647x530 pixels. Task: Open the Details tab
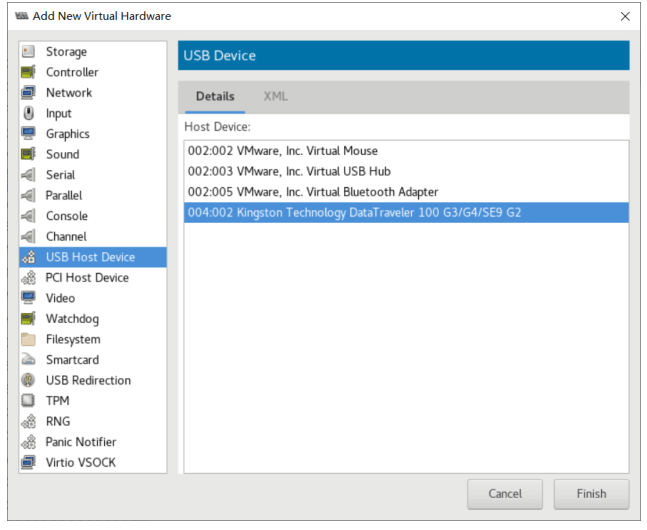(215, 97)
